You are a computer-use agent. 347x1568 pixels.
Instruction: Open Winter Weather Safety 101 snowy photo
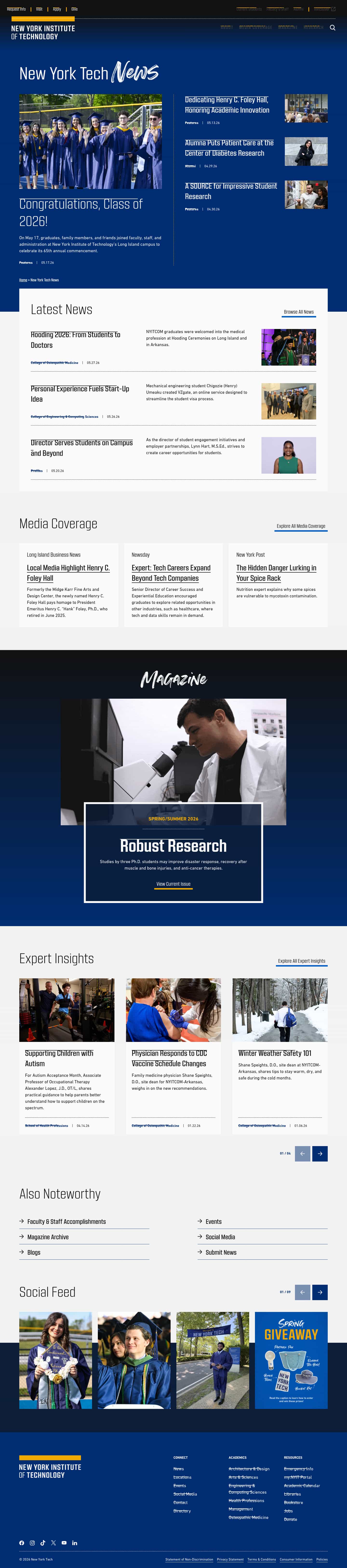point(280,1010)
